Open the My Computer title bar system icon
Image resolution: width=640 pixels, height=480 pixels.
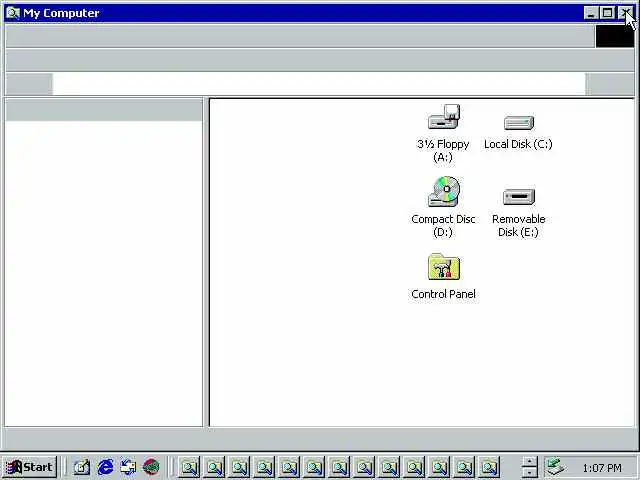pyautogui.click(x=13, y=13)
